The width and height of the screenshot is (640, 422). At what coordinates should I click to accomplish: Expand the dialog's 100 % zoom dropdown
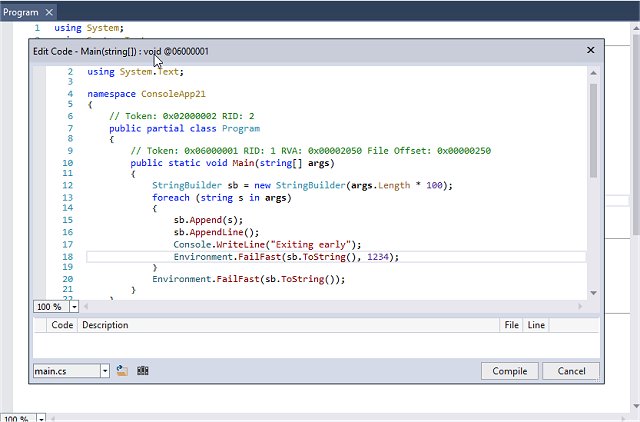coord(74,306)
